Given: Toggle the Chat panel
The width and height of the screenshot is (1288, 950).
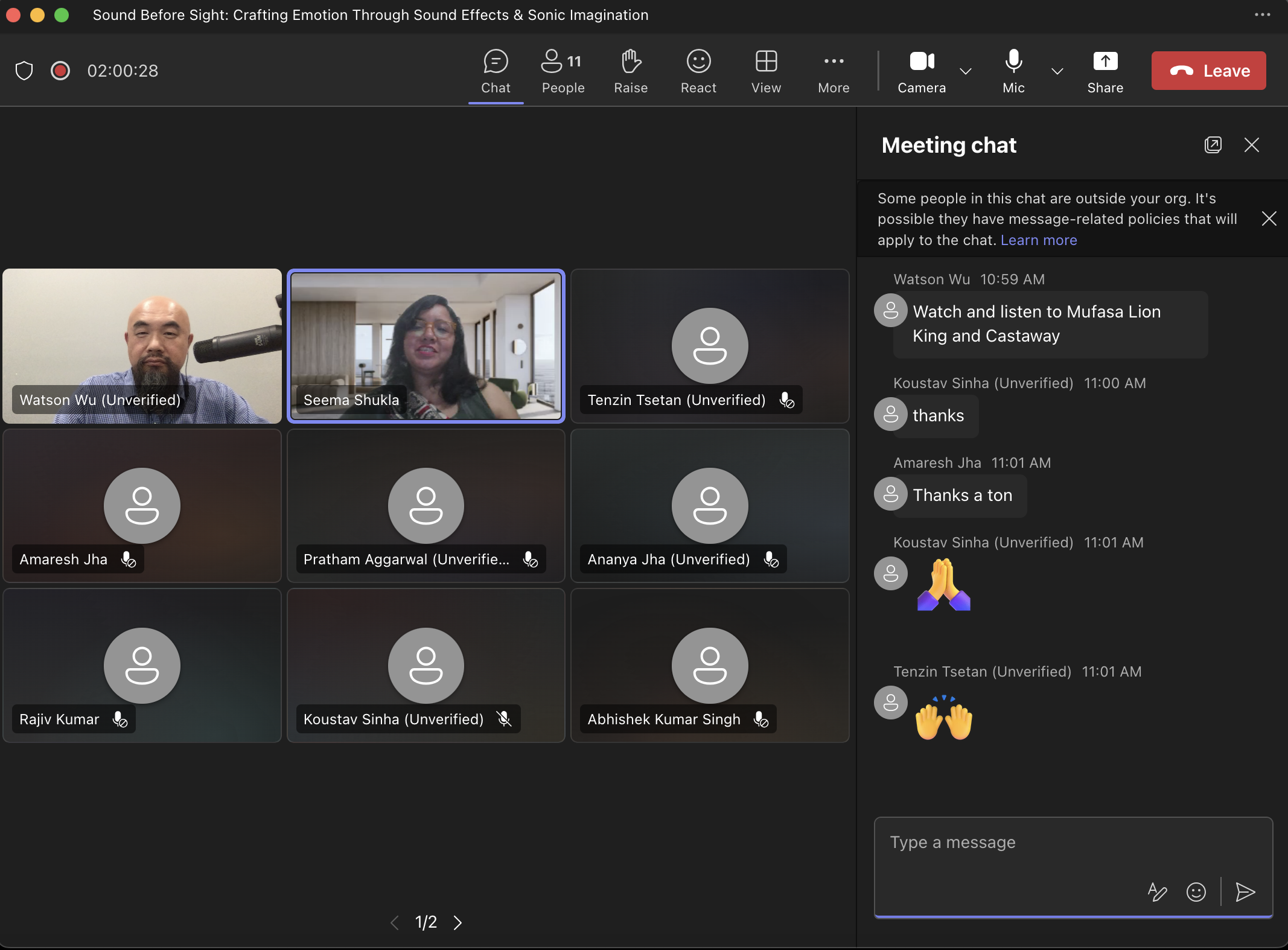Looking at the screenshot, I should (x=496, y=71).
